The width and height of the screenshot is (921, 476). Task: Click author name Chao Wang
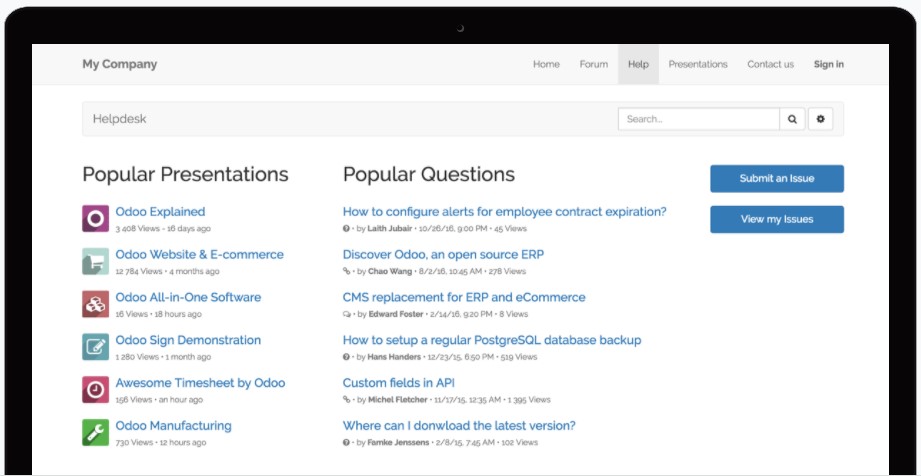click(x=391, y=271)
